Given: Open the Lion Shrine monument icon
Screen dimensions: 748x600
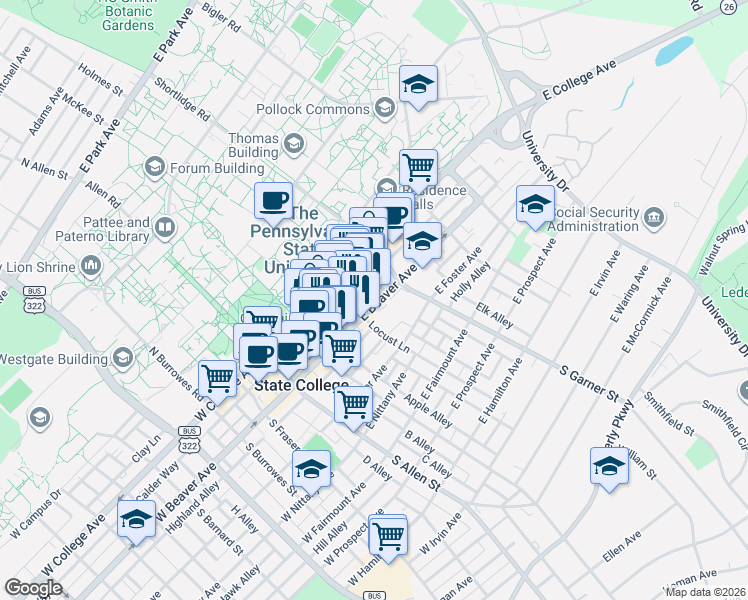Looking at the screenshot, I should click(x=91, y=267).
